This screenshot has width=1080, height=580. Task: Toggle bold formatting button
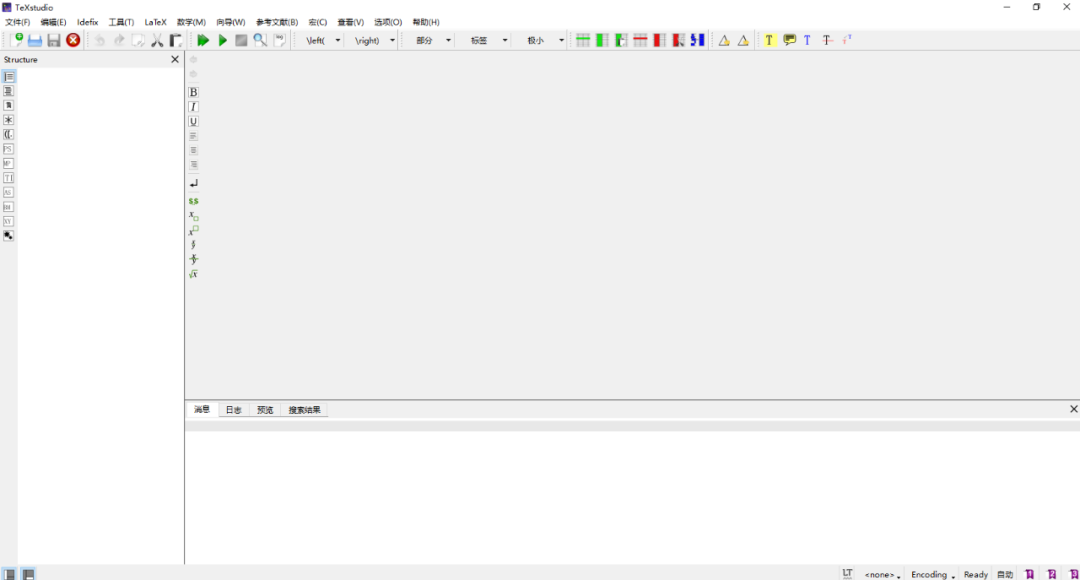pyautogui.click(x=193, y=92)
